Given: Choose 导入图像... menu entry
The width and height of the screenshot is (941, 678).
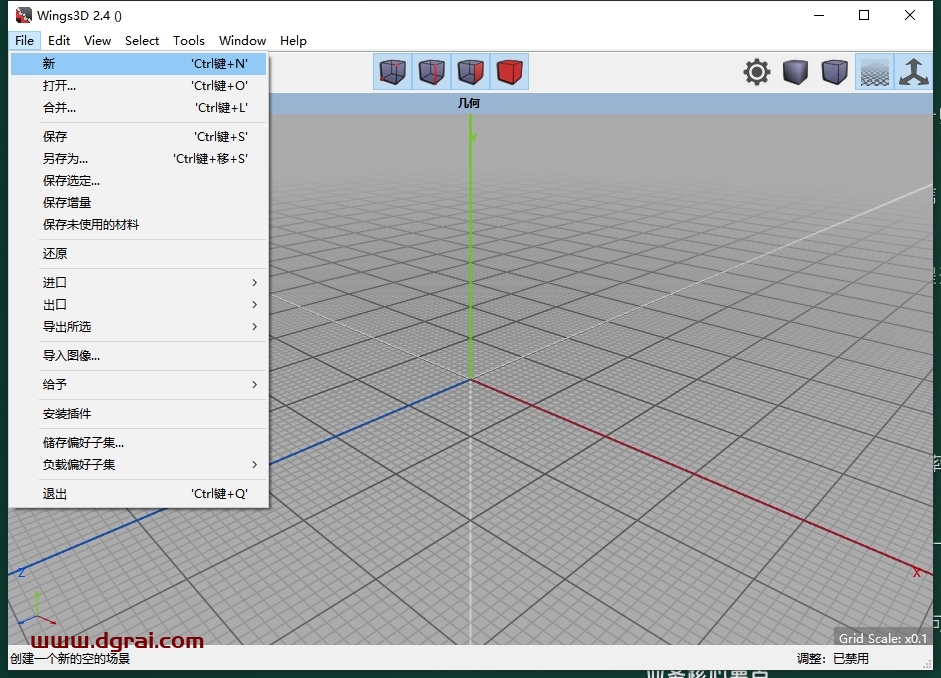Looking at the screenshot, I should point(139,356).
